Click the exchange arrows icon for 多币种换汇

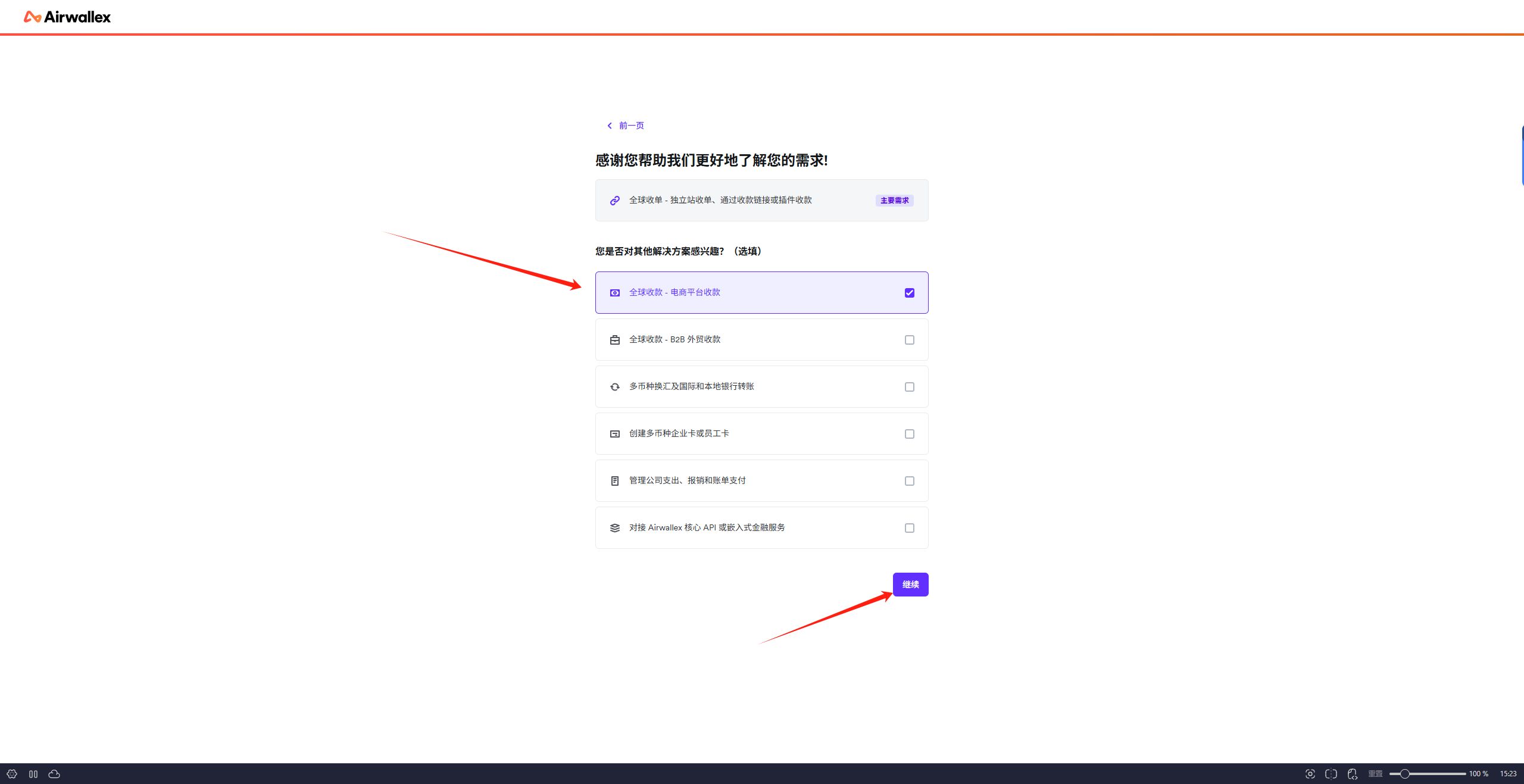tap(615, 387)
